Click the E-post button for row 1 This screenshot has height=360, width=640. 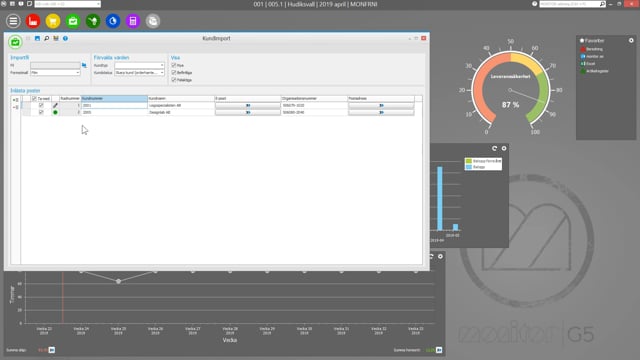[248, 105]
